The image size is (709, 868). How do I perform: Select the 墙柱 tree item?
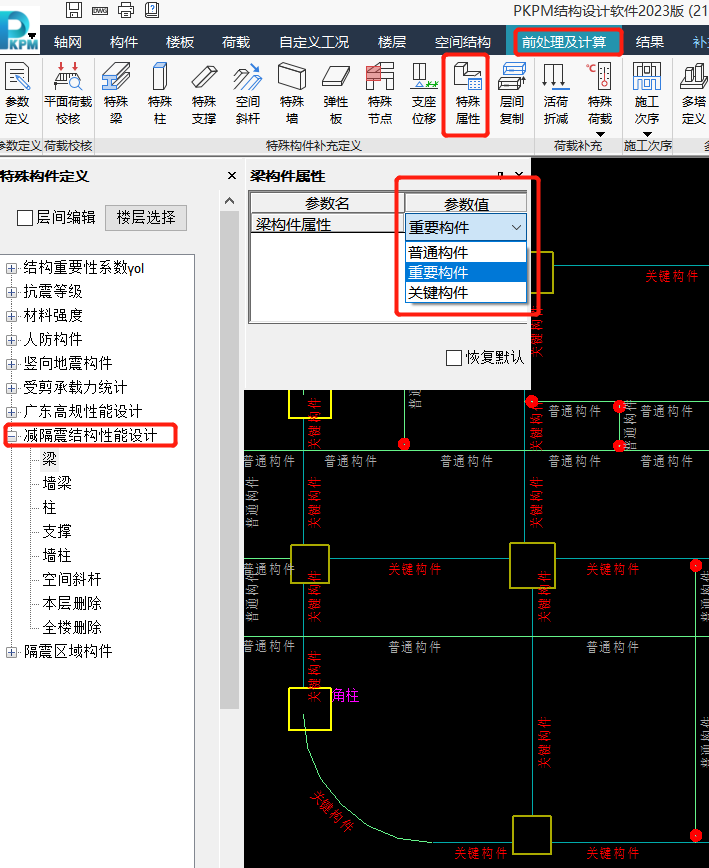57,555
